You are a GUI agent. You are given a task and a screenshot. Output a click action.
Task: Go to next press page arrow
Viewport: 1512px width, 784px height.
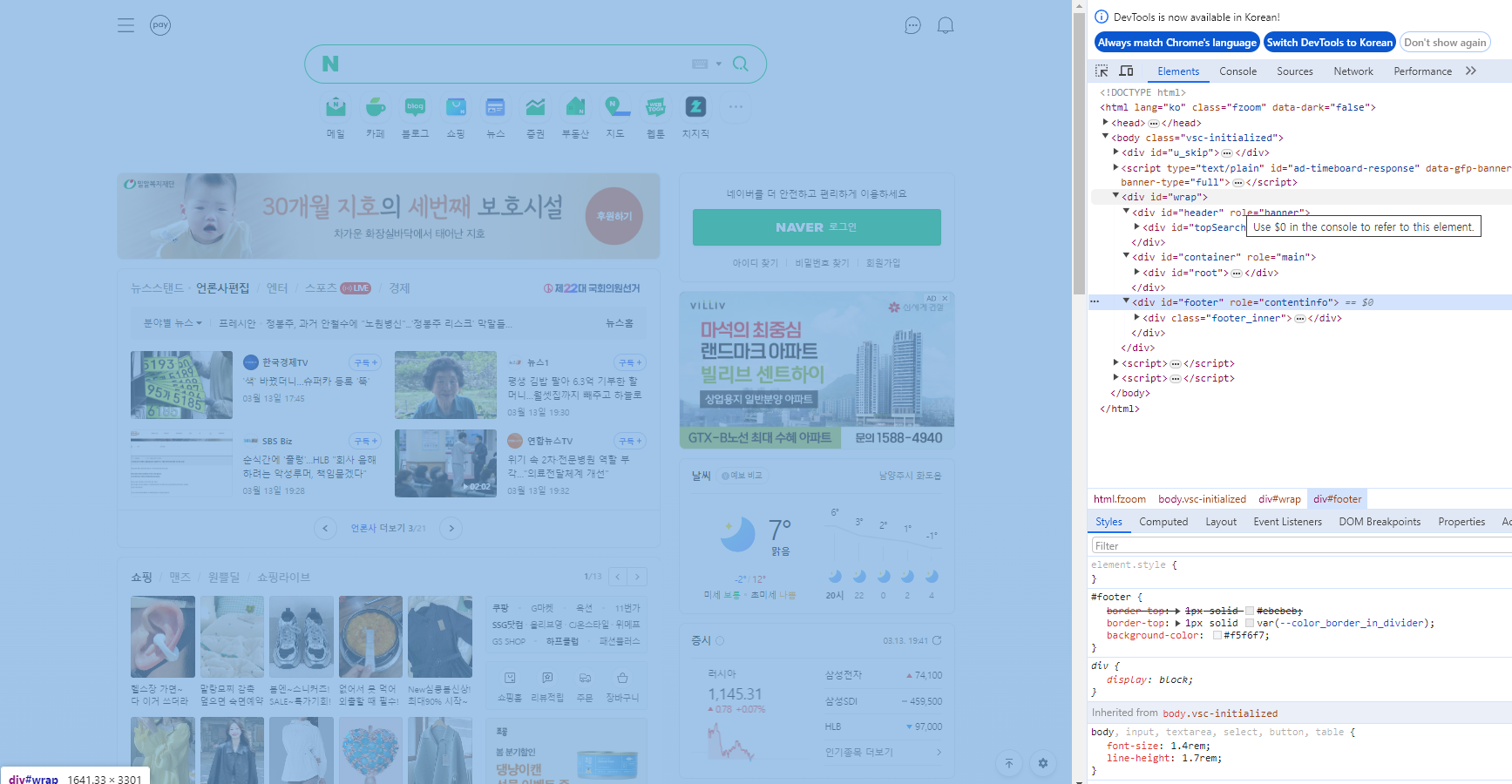click(451, 528)
